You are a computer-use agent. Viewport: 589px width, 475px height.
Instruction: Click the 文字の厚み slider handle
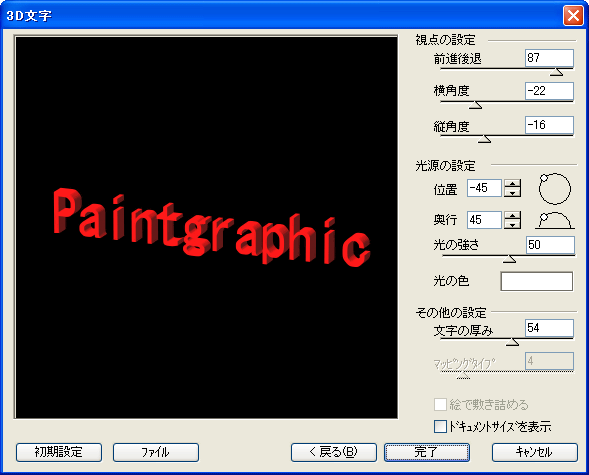pyautogui.click(x=512, y=342)
